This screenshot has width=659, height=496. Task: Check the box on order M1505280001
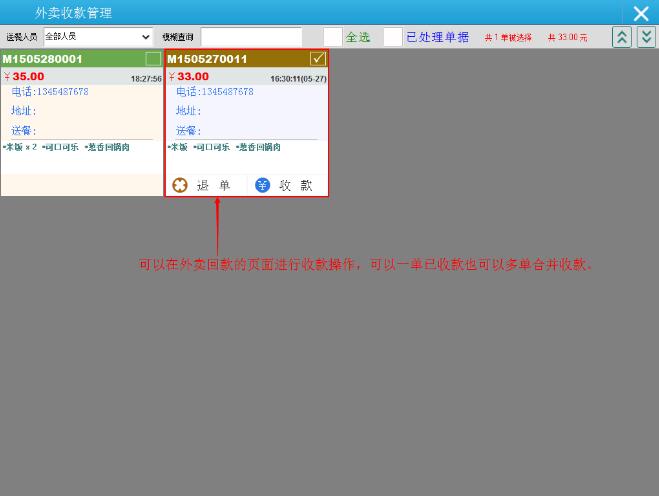click(x=152, y=59)
